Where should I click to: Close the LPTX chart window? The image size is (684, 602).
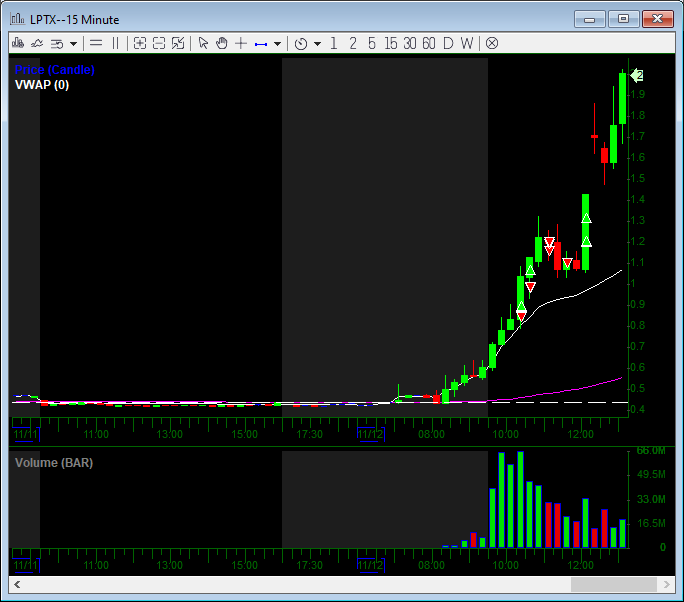[657, 19]
